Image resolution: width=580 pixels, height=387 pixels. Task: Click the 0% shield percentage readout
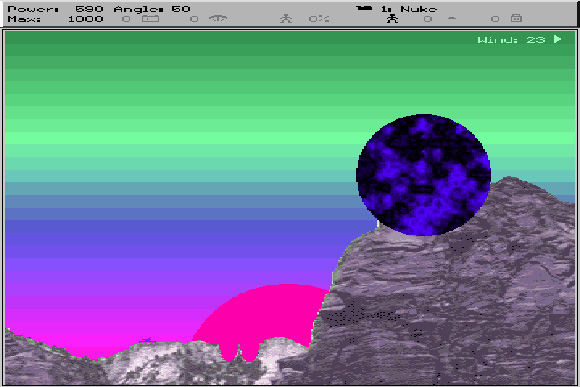click(x=319, y=18)
